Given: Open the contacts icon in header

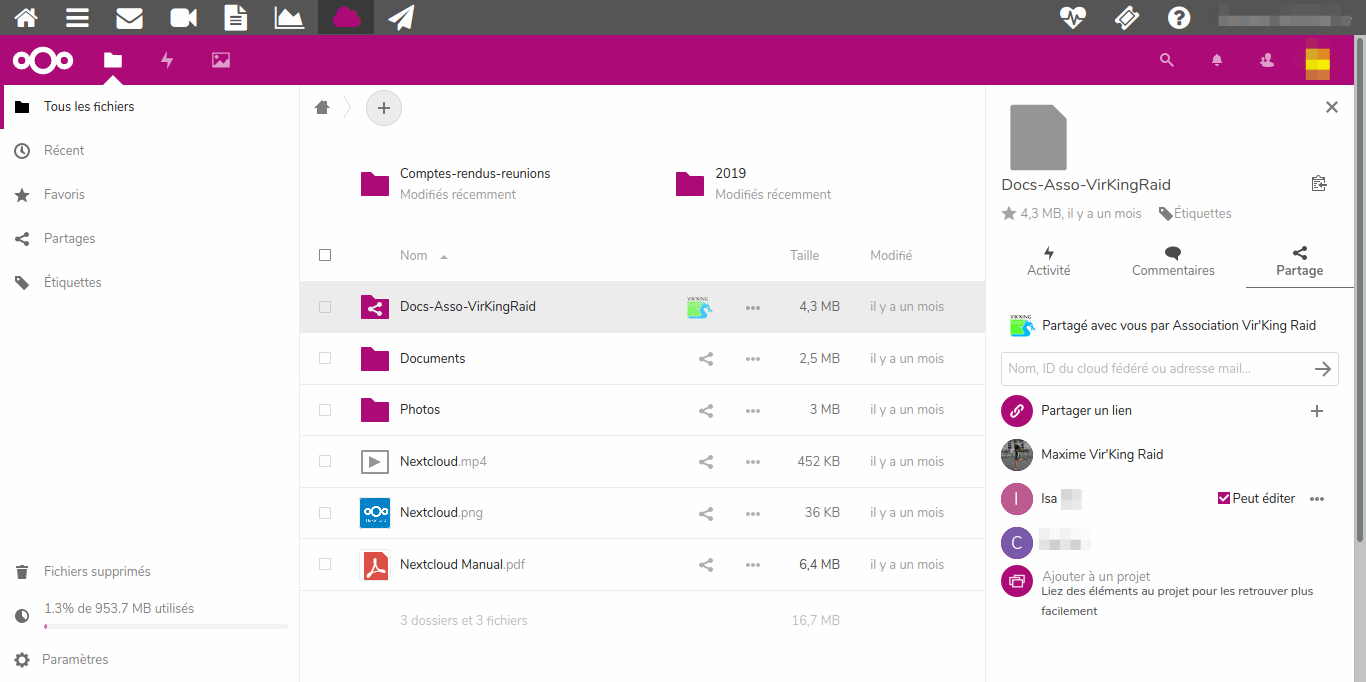Looking at the screenshot, I should (x=1267, y=60).
